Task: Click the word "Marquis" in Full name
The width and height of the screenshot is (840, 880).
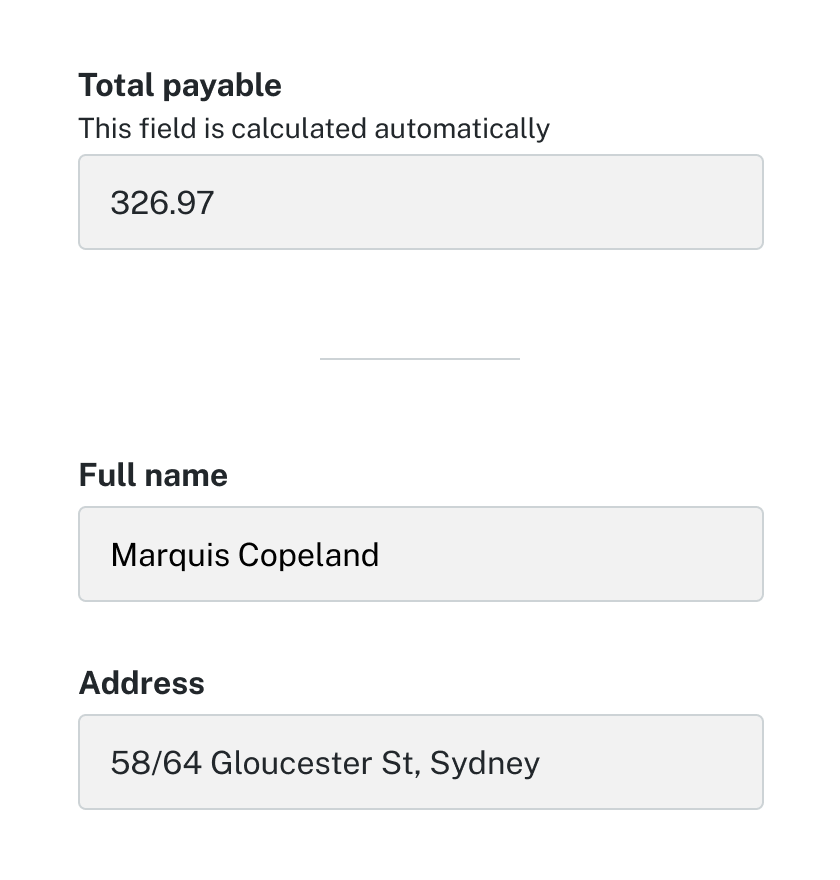Action: [171, 555]
